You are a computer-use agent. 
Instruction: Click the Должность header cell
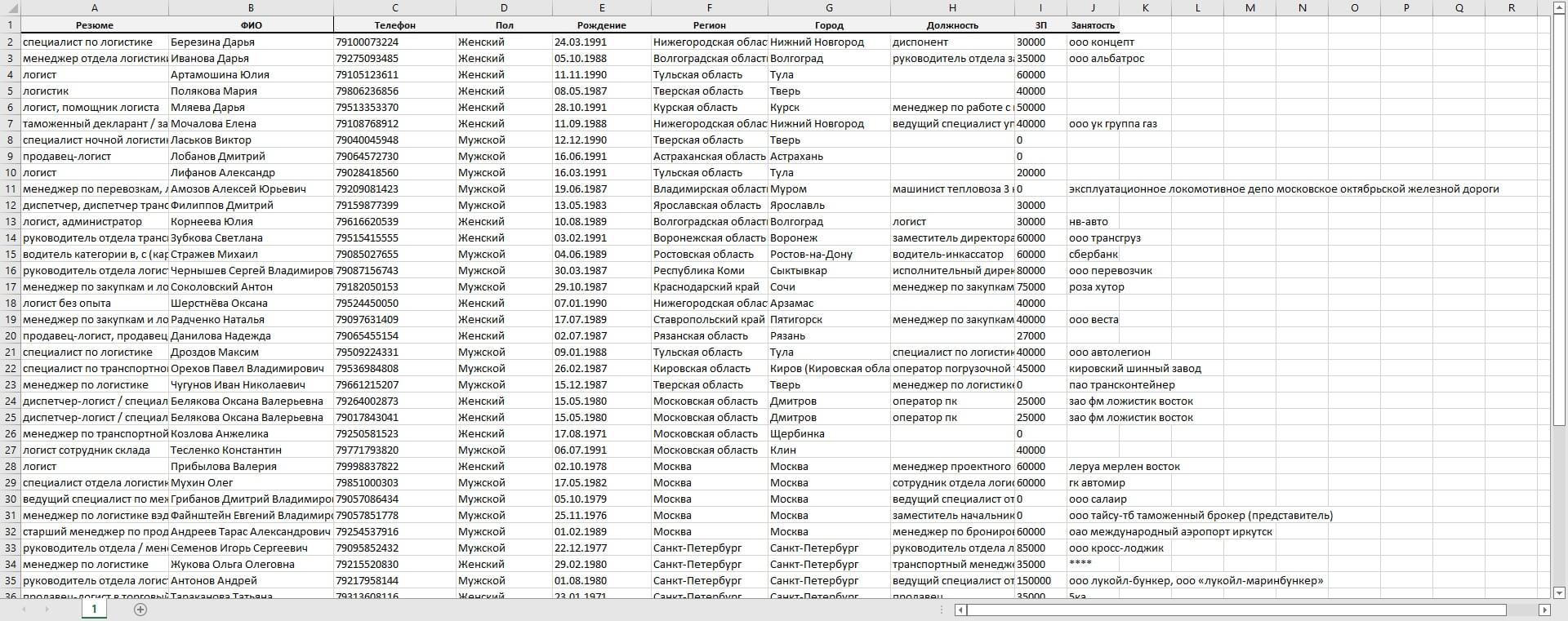coord(952,25)
